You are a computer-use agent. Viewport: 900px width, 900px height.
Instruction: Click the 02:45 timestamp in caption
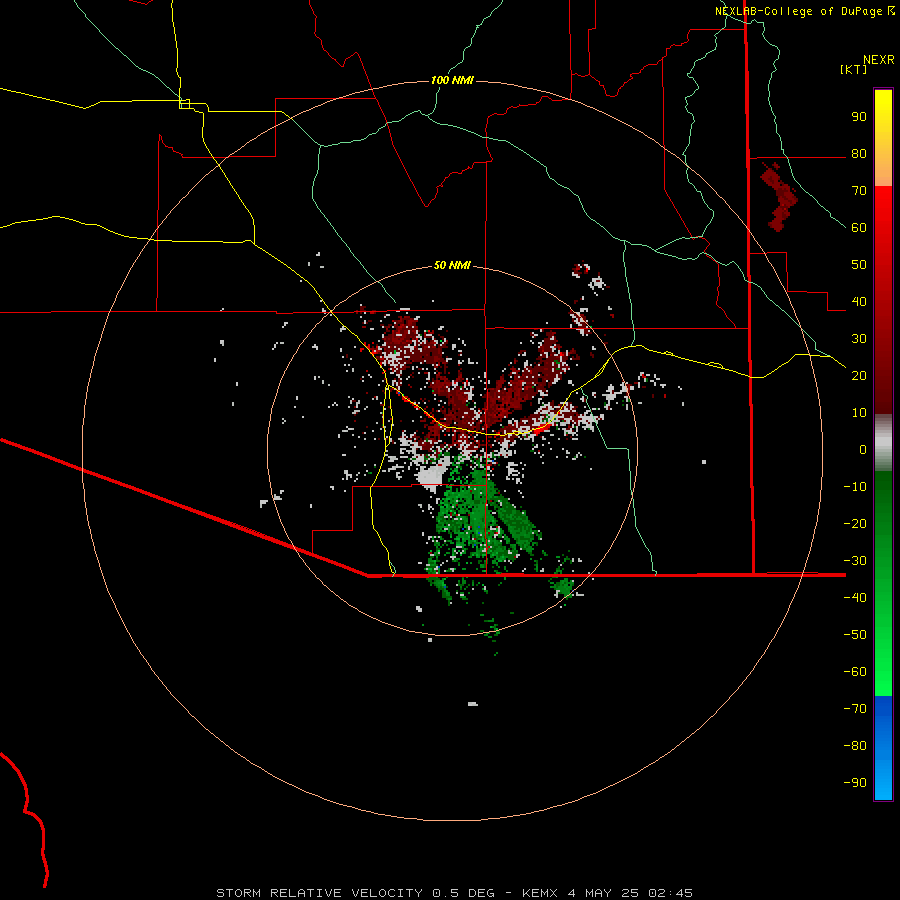click(x=670, y=893)
